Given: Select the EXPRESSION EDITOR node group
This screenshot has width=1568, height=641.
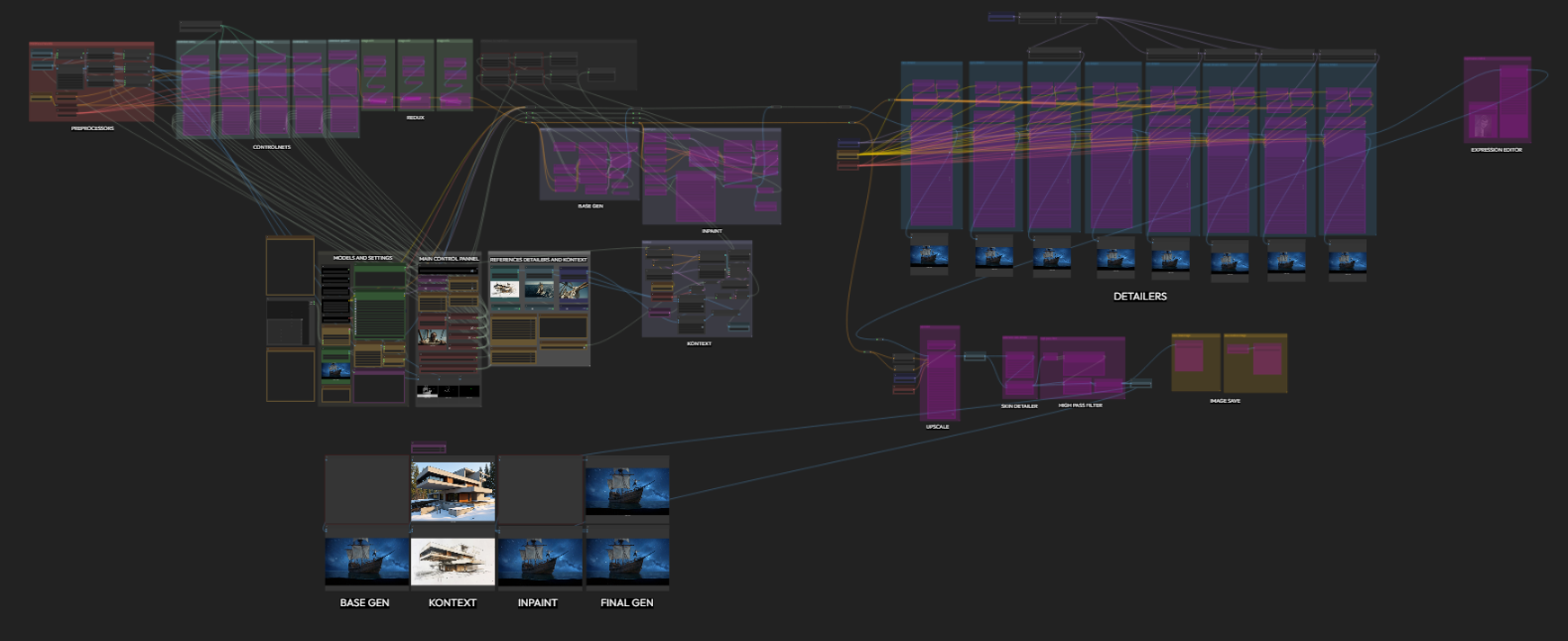Looking at the screenshot, I should [x=1497, y=100].
